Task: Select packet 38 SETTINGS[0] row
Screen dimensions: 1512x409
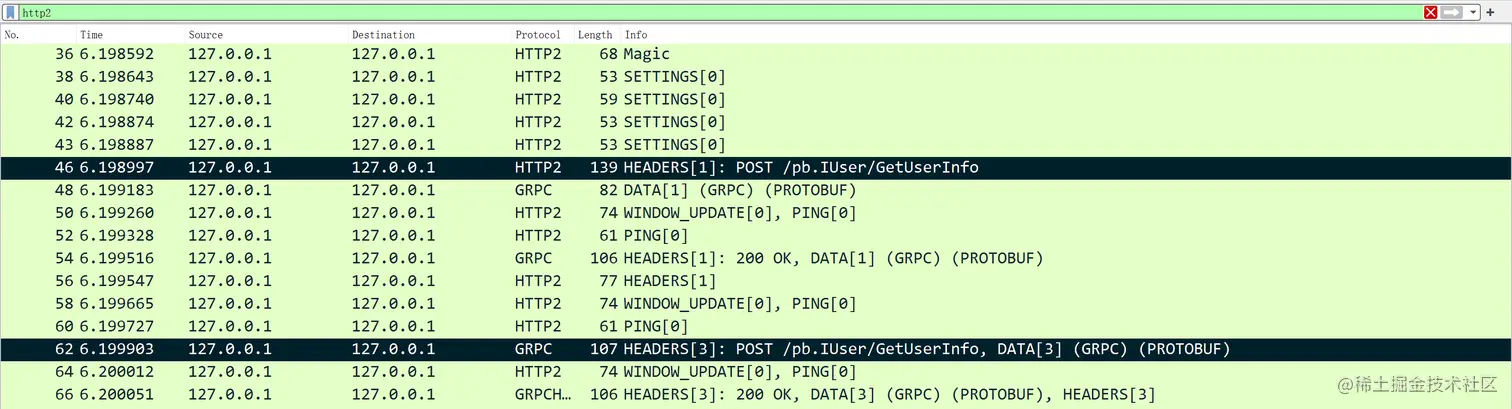Action: pos(756,77)
